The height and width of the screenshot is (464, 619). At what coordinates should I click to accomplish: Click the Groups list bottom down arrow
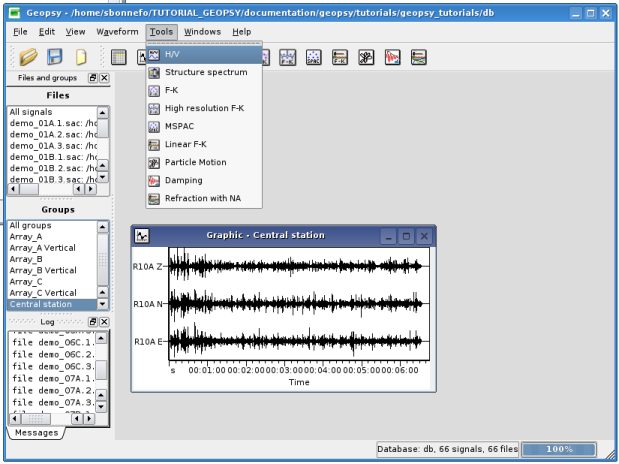click(x=103, y=304)
